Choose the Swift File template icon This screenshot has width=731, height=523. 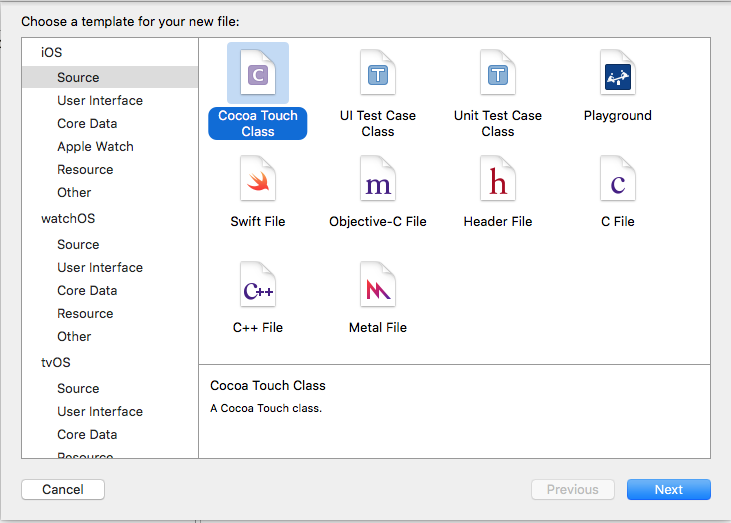point(258,180)
